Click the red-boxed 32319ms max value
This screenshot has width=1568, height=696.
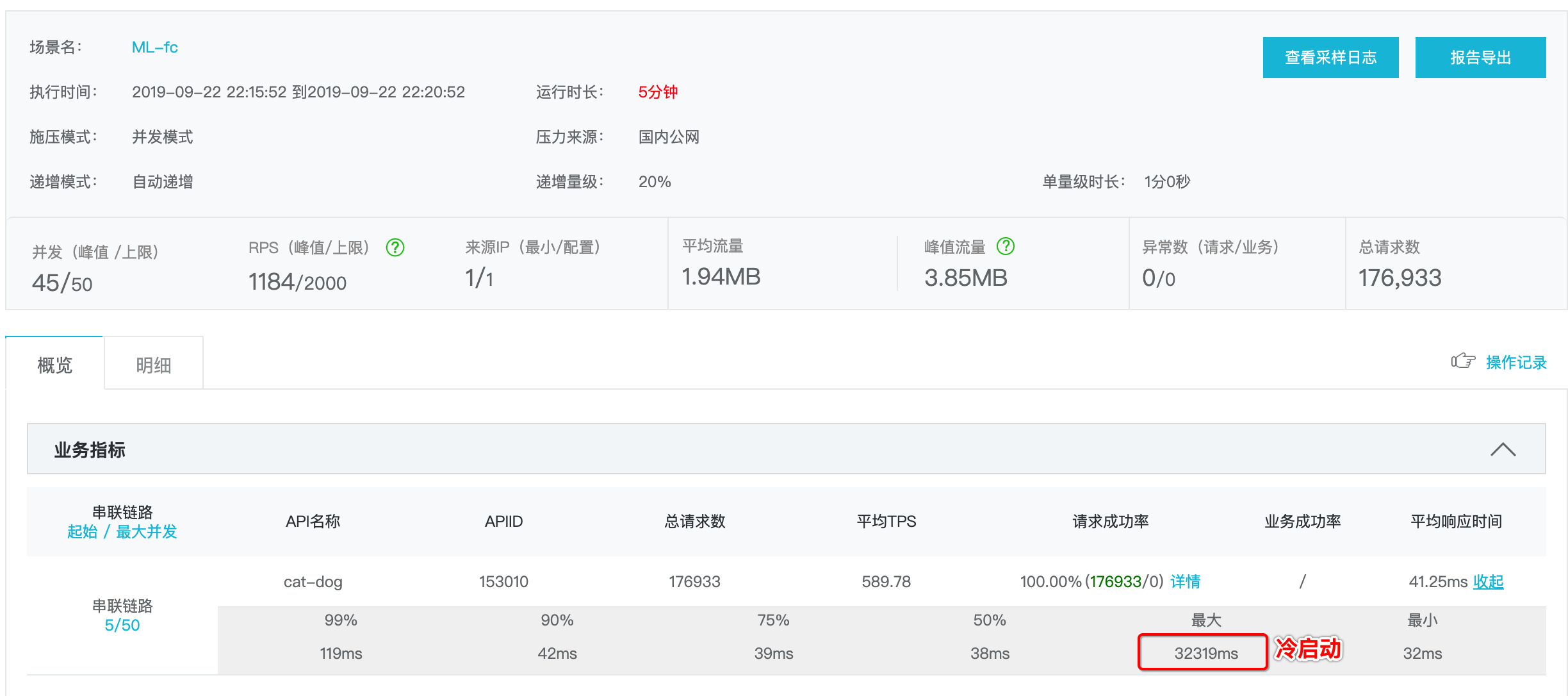coord(1205,653)
